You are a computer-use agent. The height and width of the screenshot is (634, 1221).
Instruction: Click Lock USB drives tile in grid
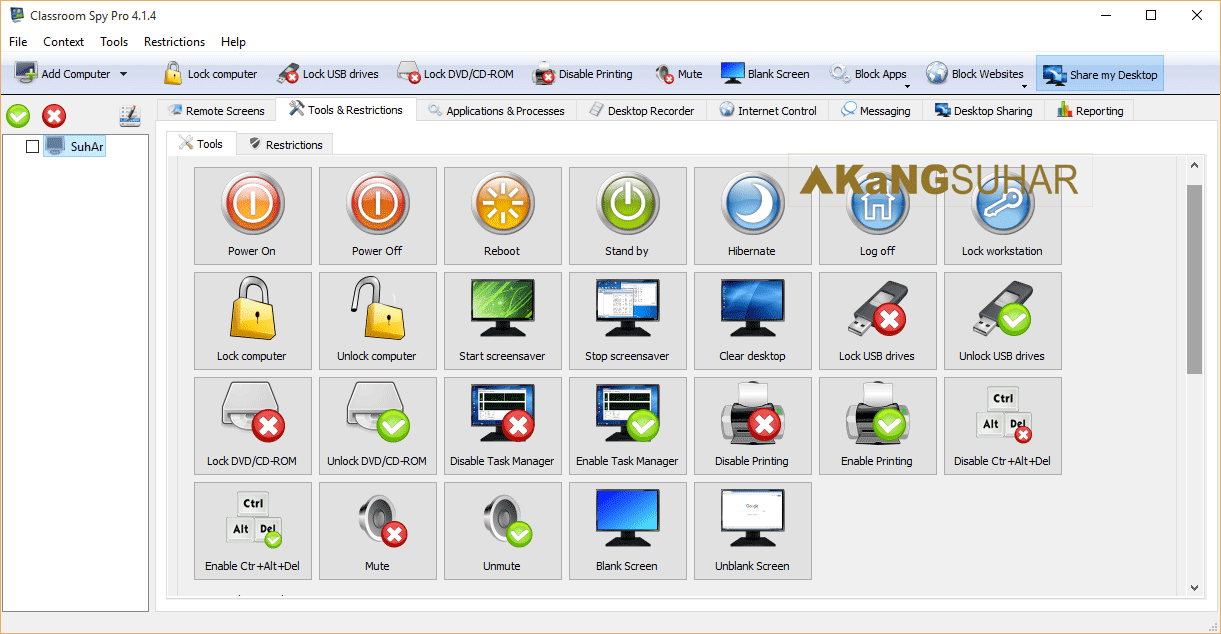point(877,320)
